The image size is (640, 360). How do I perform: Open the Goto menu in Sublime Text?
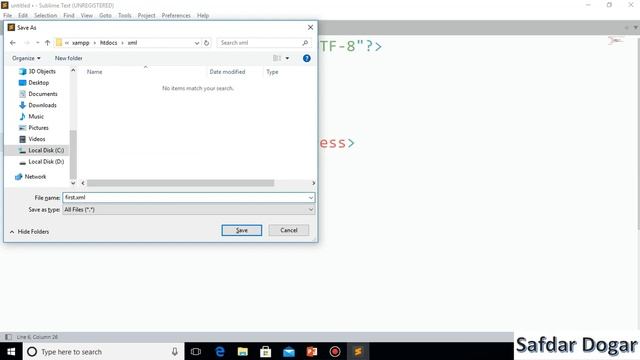tap(105, 16)
